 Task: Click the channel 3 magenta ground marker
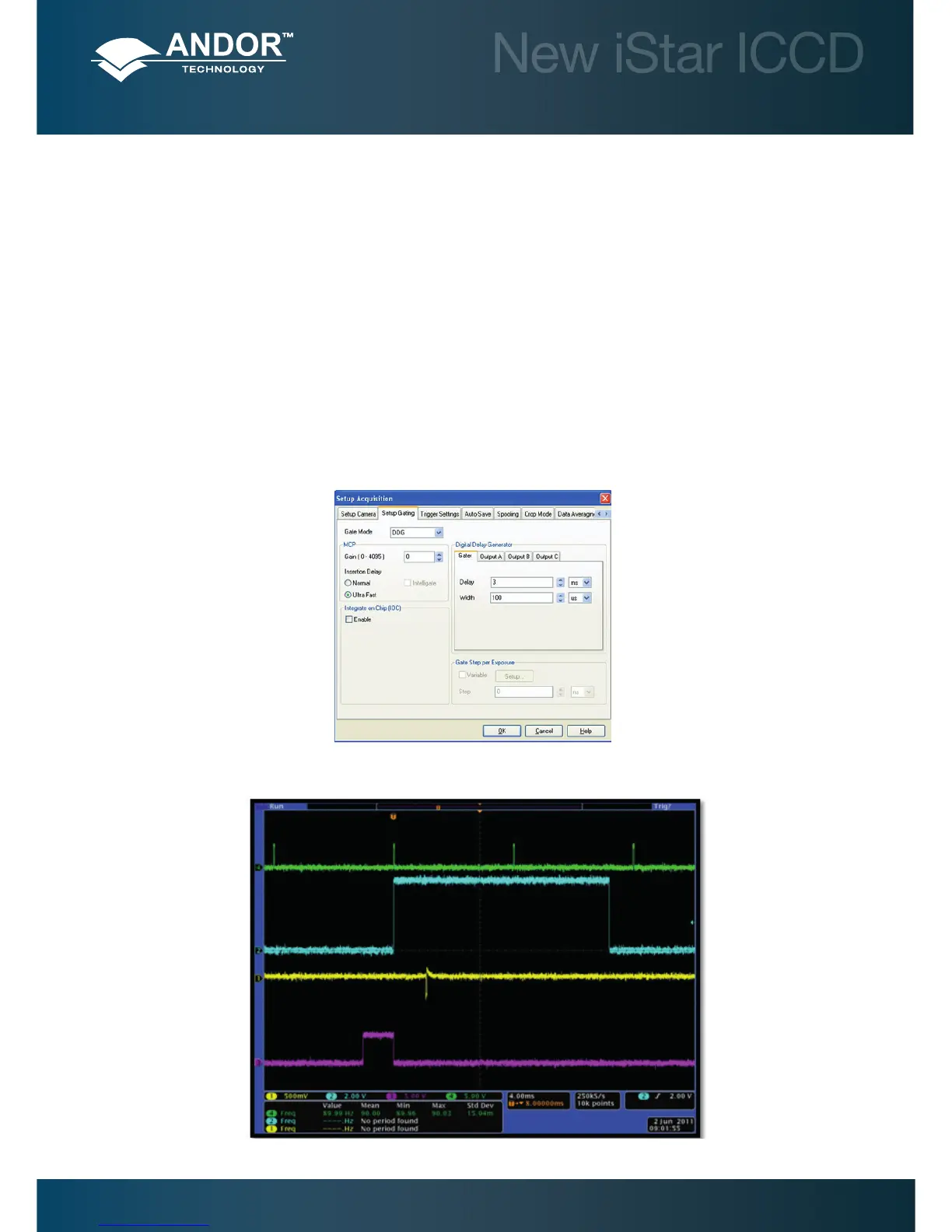(259, 1062)
